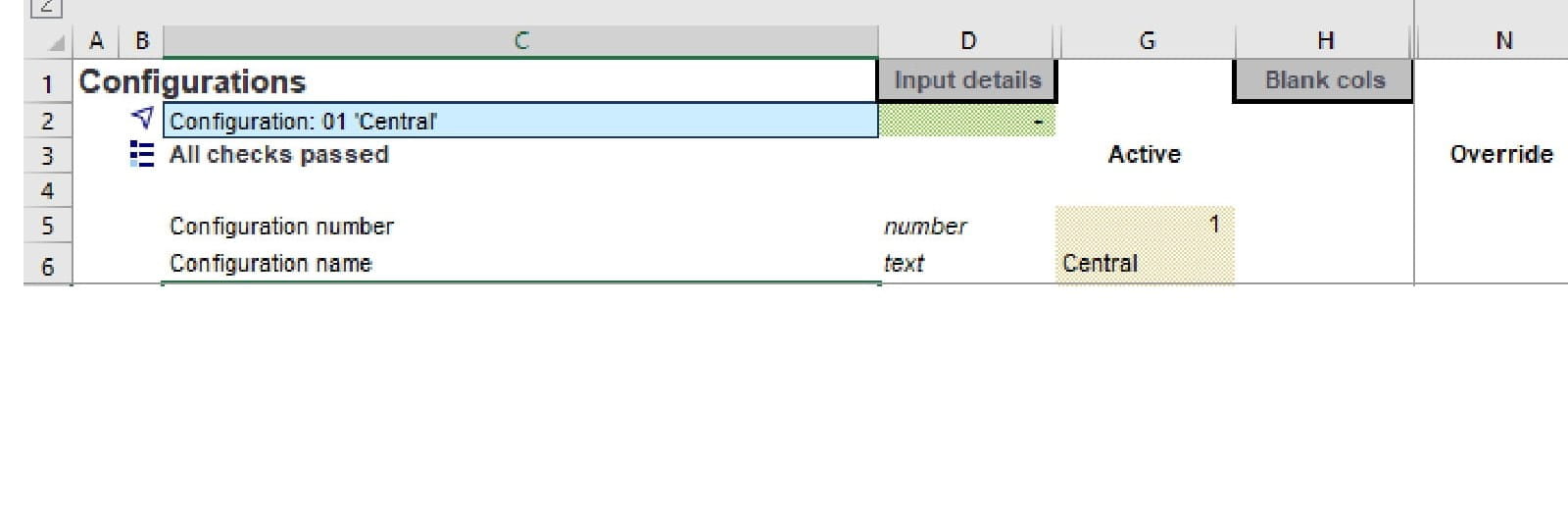1568x510 pixels.
Task: Select column N header
Action: (x=1503, y=40)
